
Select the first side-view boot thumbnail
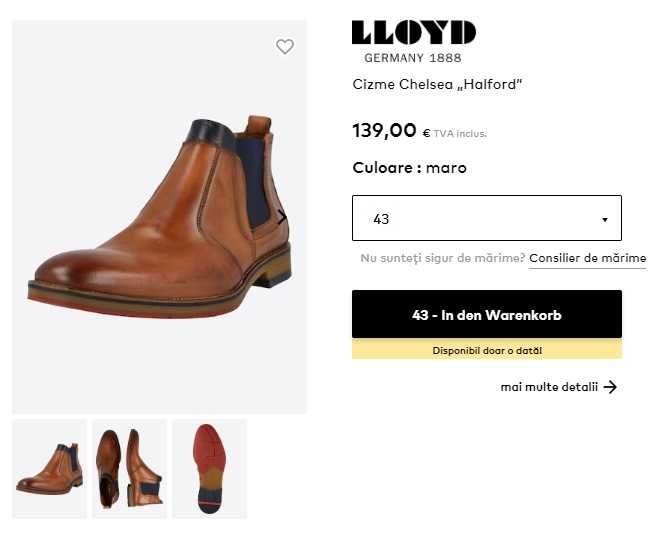pyautogui.click(x=49, y=469)
